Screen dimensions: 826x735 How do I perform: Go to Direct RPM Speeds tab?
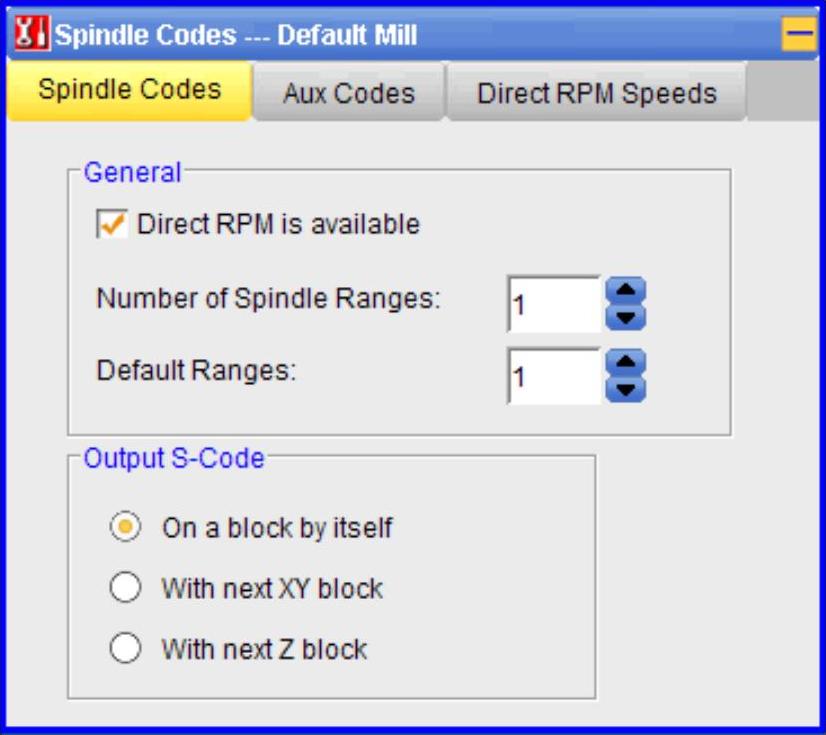596,94
